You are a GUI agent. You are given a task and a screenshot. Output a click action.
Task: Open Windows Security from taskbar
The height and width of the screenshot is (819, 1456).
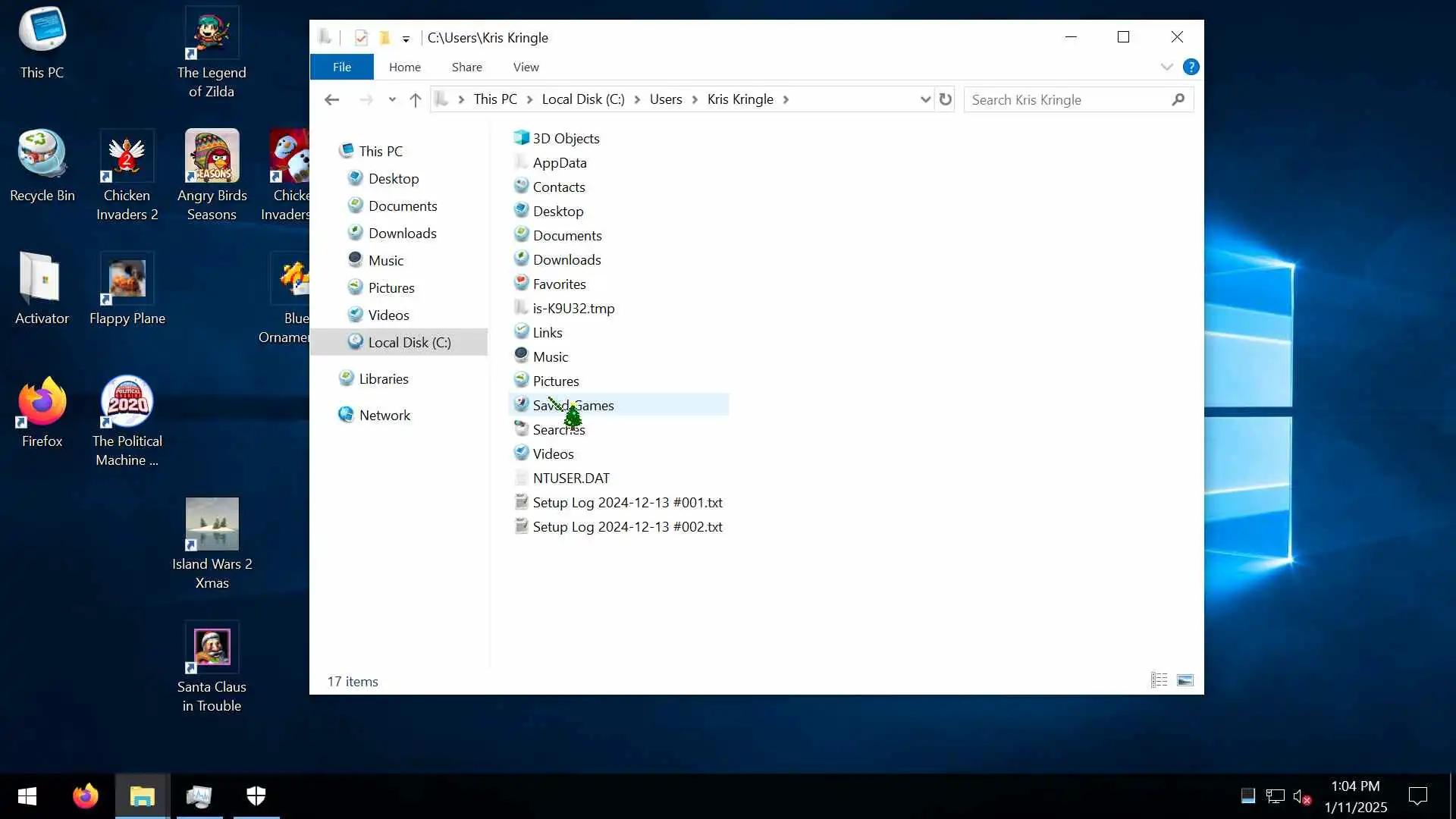[256, 795]
